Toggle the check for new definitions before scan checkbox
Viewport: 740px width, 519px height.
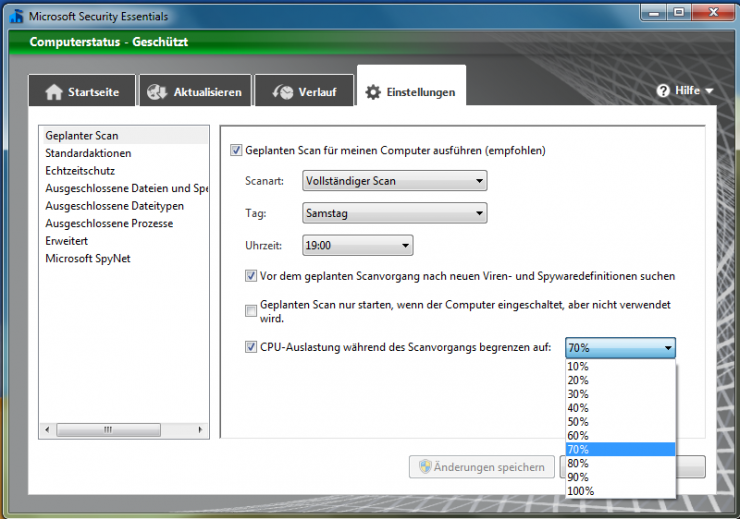251,276
